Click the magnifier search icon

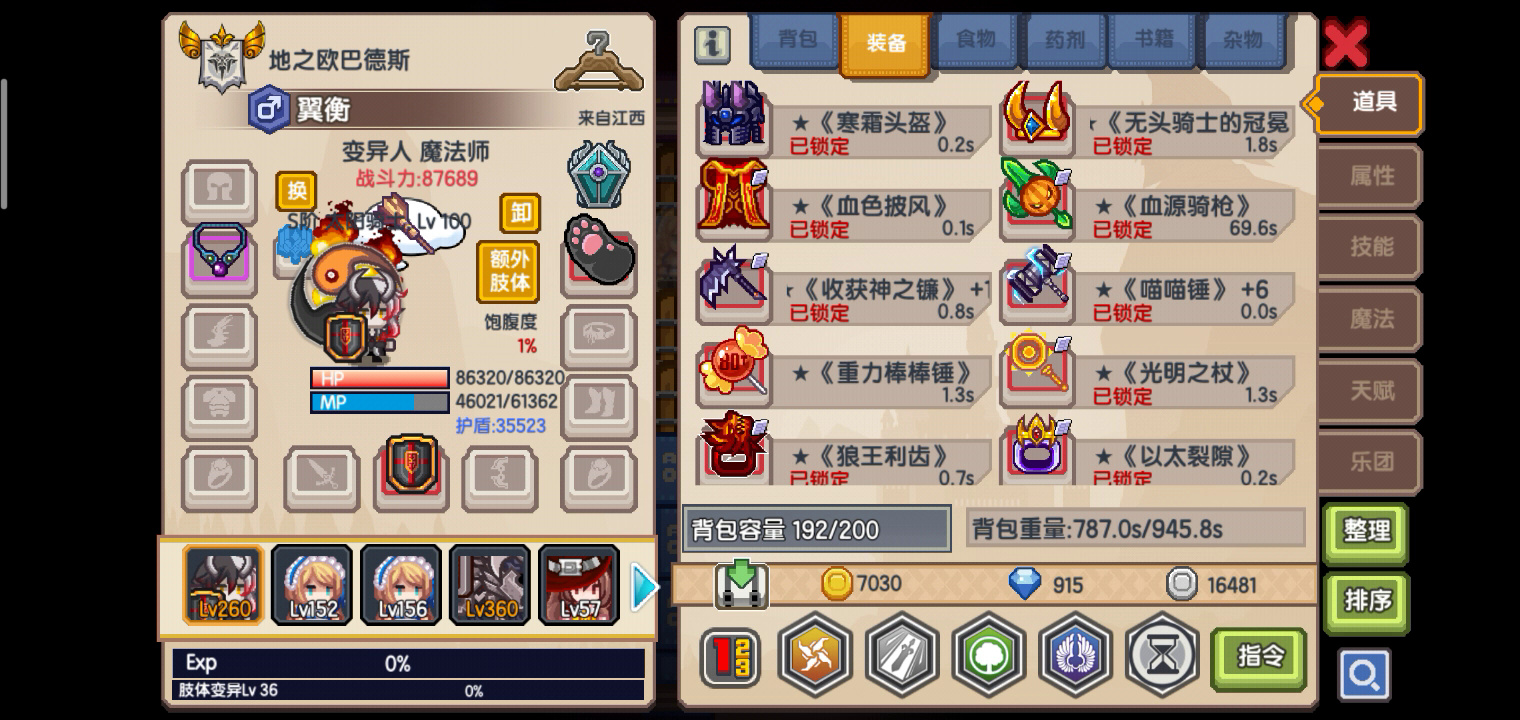pyautogui.click(x=1364, y=675)
